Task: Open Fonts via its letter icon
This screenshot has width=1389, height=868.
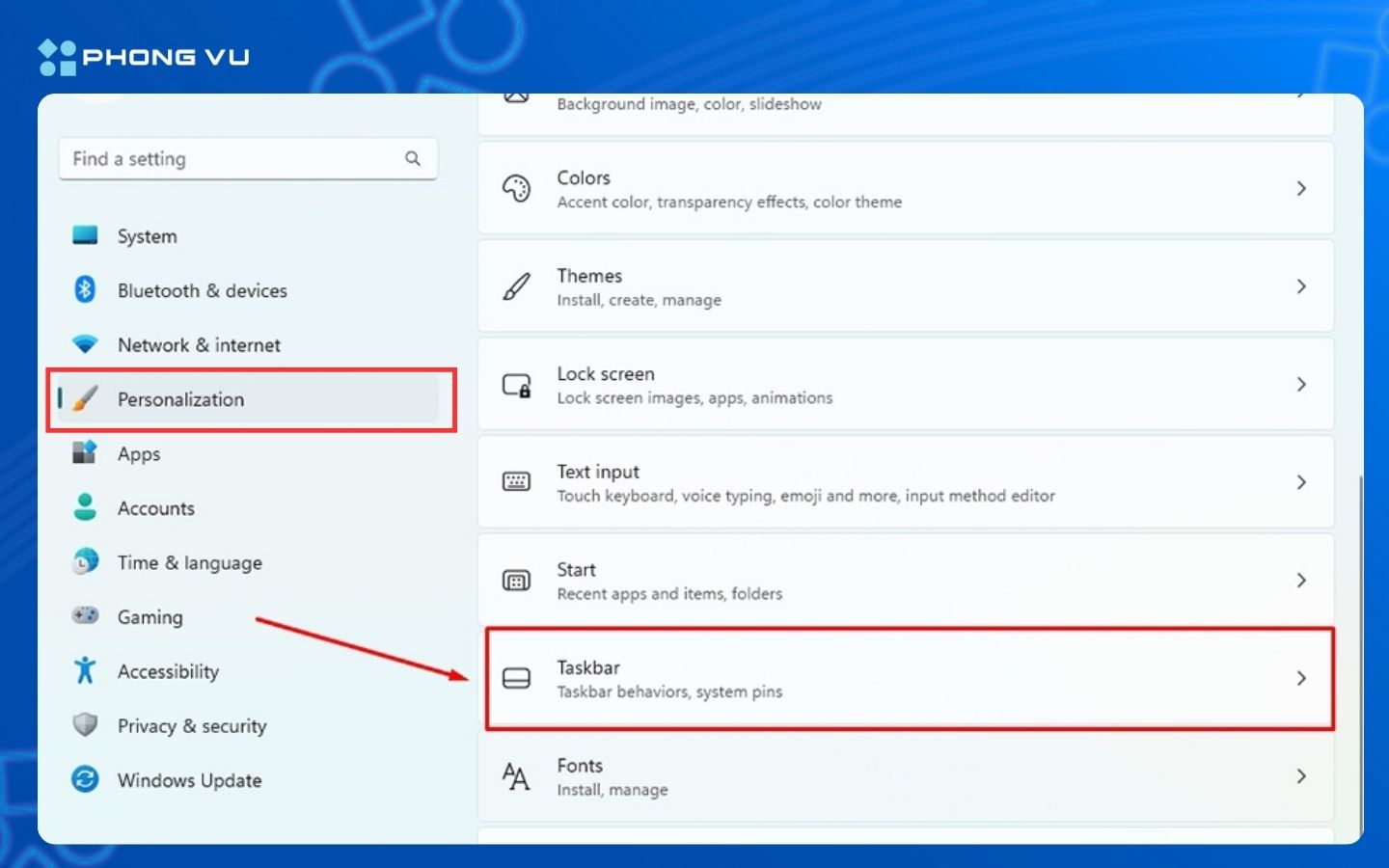Action: 516,775
